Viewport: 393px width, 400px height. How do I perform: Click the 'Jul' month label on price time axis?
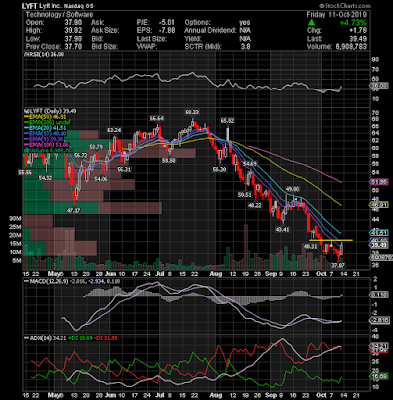click(160, 274)
